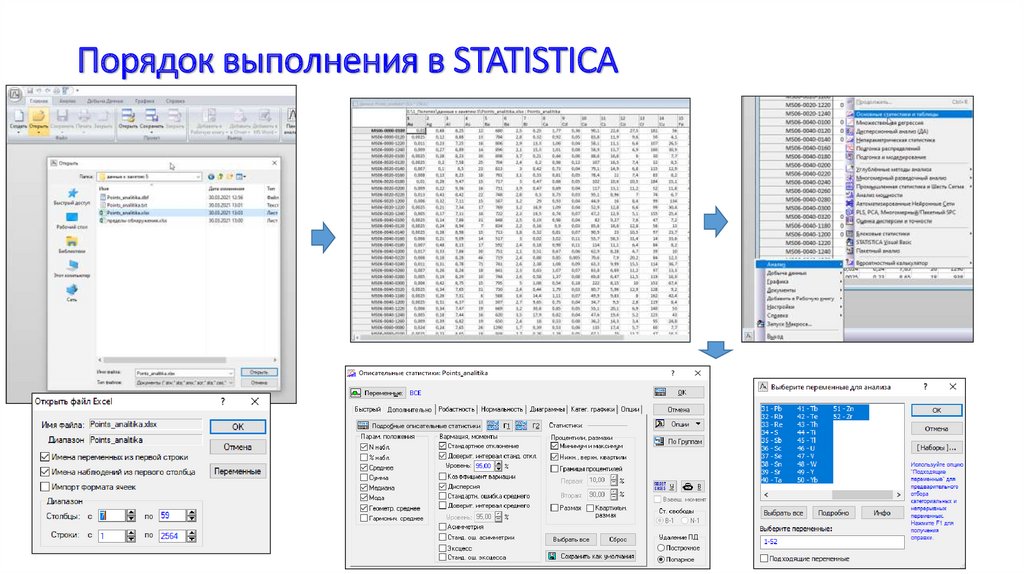Click the Строки end row stepper
The height and width of the screenshot is (574, 1024).
191,535
